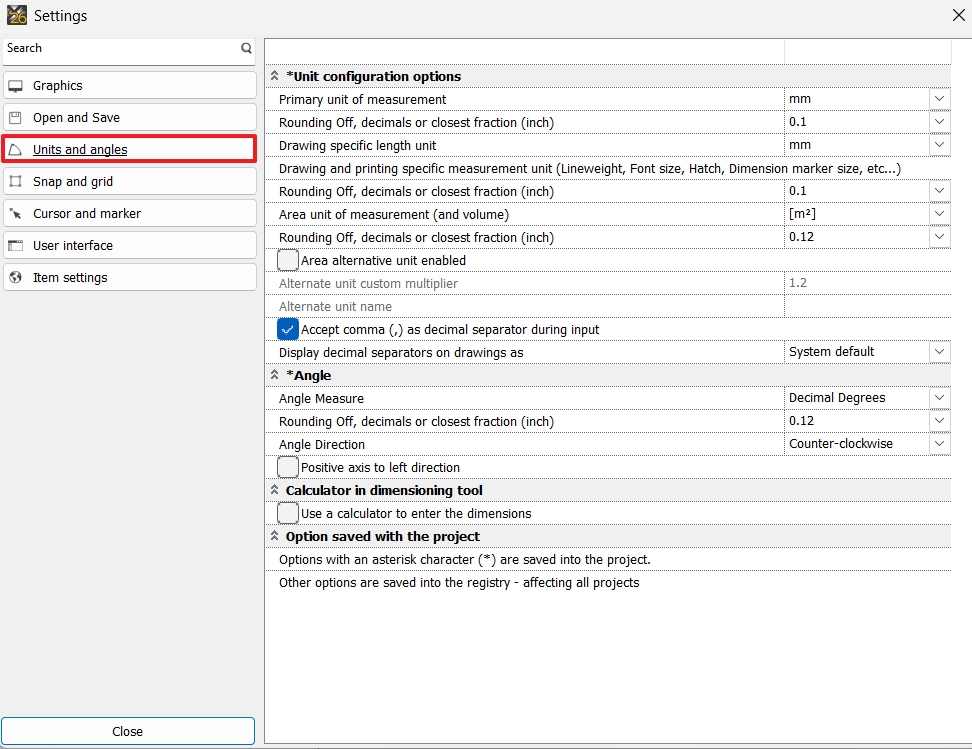Collapse the Unit configuration options section

(274, 76)
